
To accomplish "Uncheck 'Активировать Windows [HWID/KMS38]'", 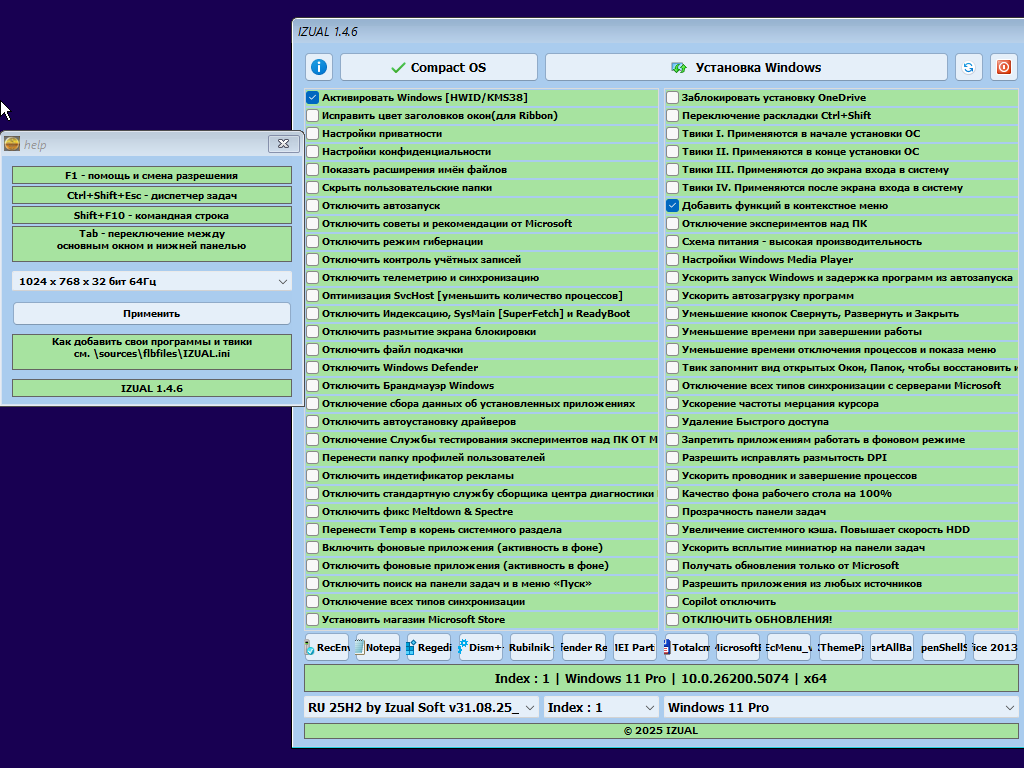I will [x=312, y=97].
